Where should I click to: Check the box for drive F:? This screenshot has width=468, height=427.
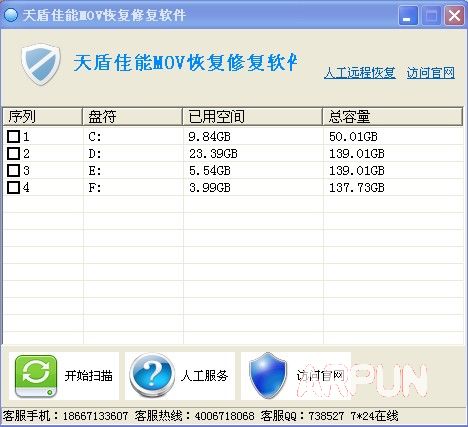[x=14, y=187]
